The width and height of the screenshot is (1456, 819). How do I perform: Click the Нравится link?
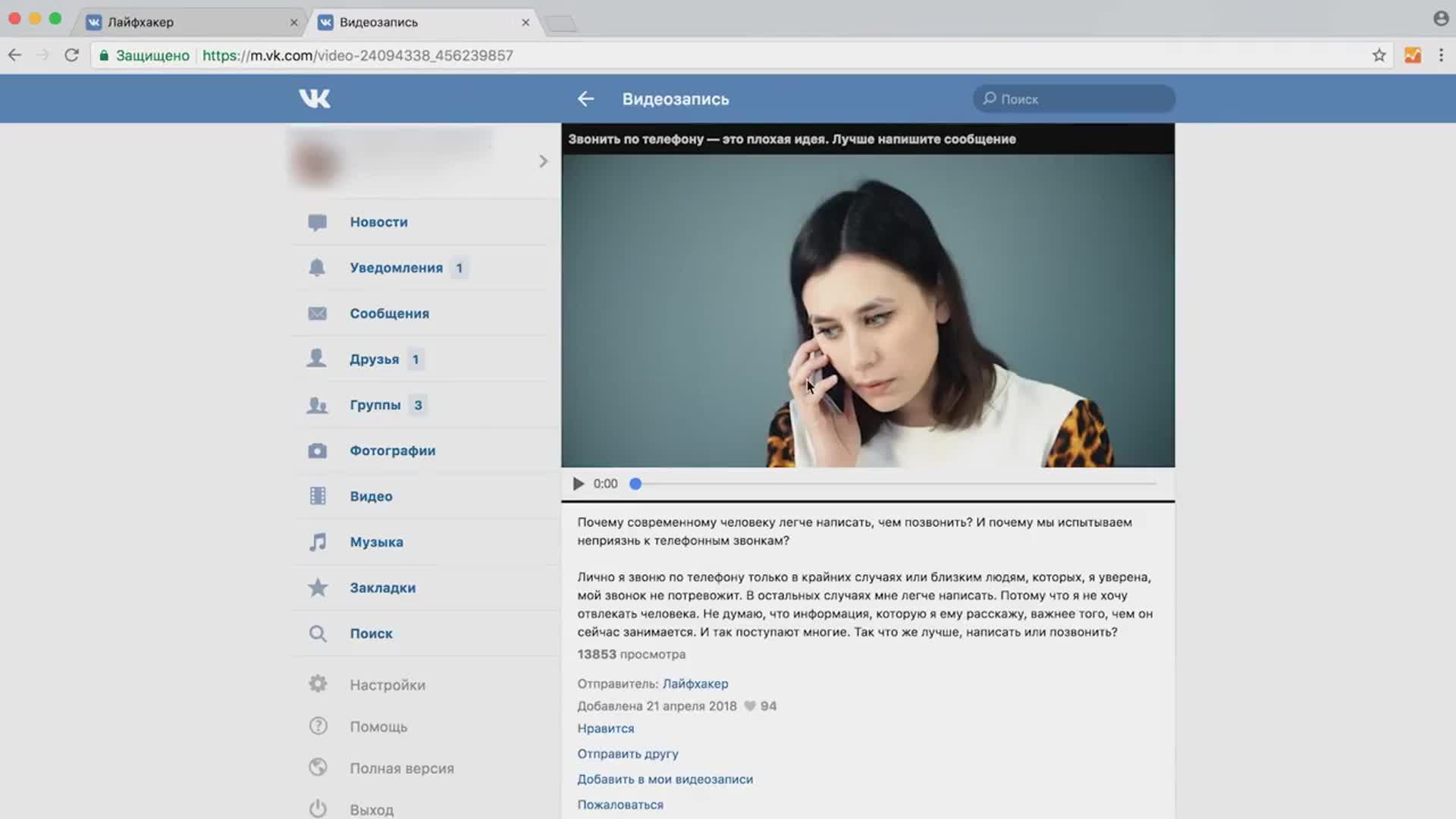(605, 729)
